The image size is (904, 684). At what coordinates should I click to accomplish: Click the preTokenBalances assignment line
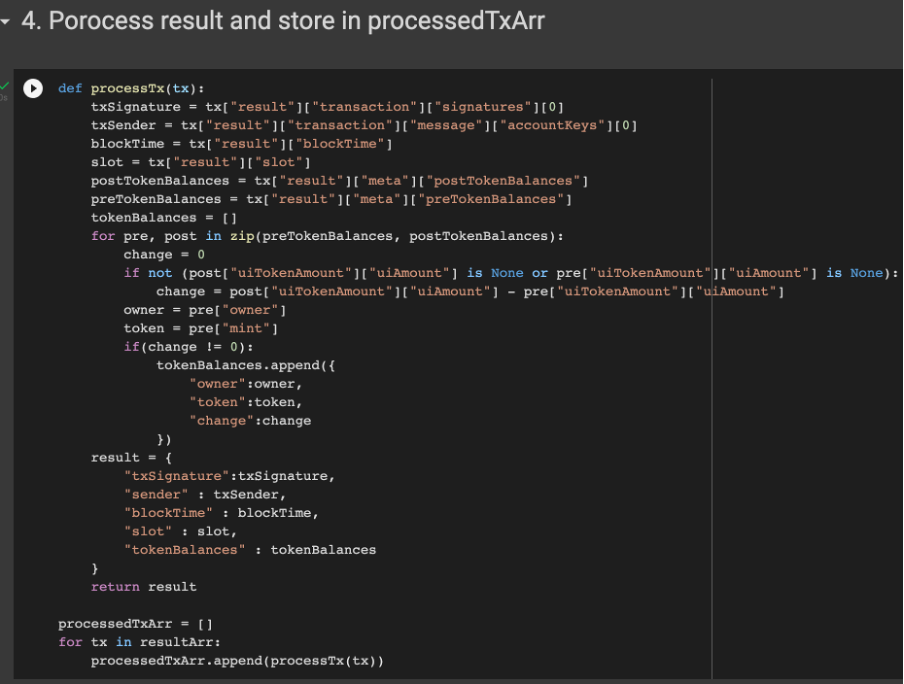[x=331, y=199]
